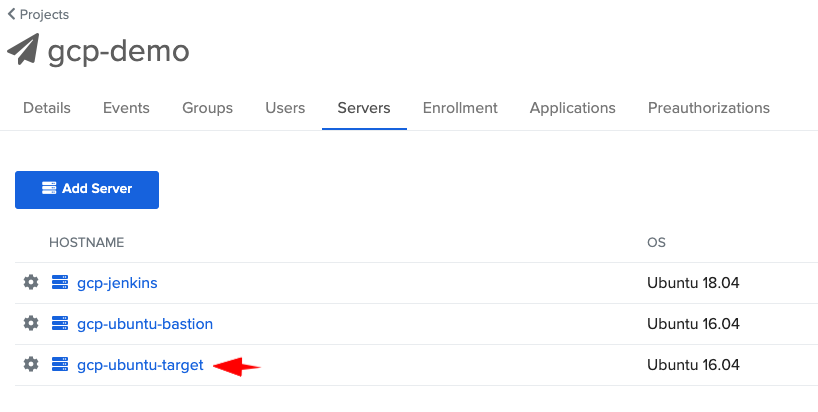Image resolution: width=818 pixels, height=412 pixels.
Task: Open the gcp-jenkins server link
Action: pos(117,283)
